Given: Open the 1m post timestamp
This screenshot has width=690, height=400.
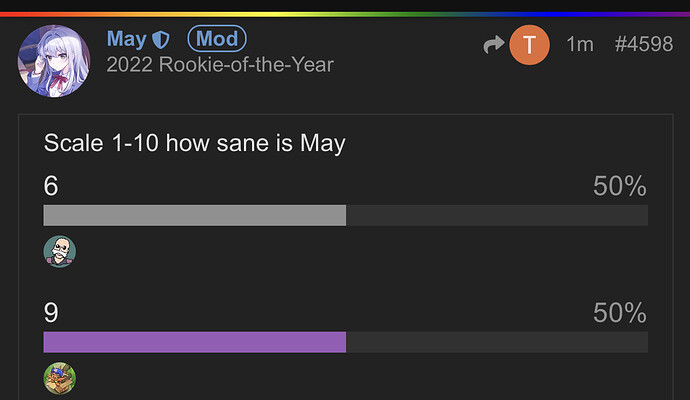Looking at the screenshot, I should click(x=580, y=44).
